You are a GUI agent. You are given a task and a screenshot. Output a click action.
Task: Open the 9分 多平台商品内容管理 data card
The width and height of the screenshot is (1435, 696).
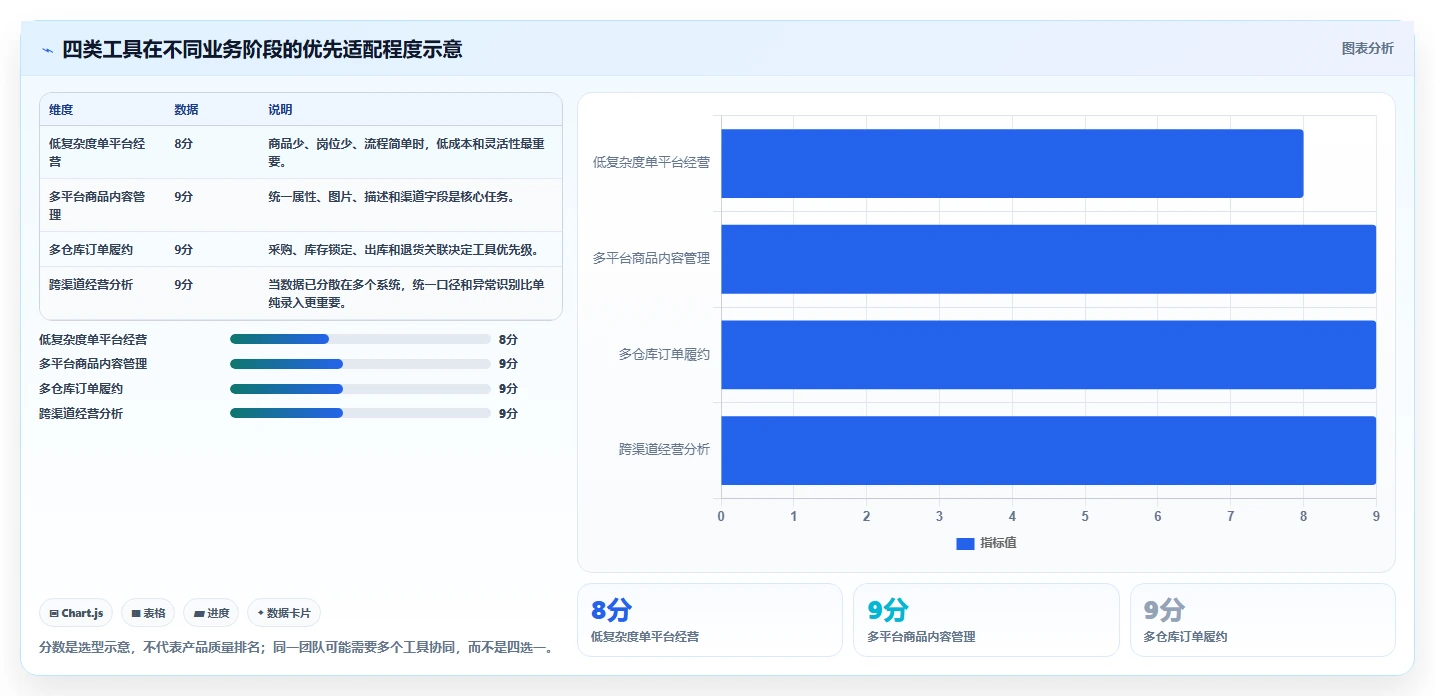tap(986, 620)
